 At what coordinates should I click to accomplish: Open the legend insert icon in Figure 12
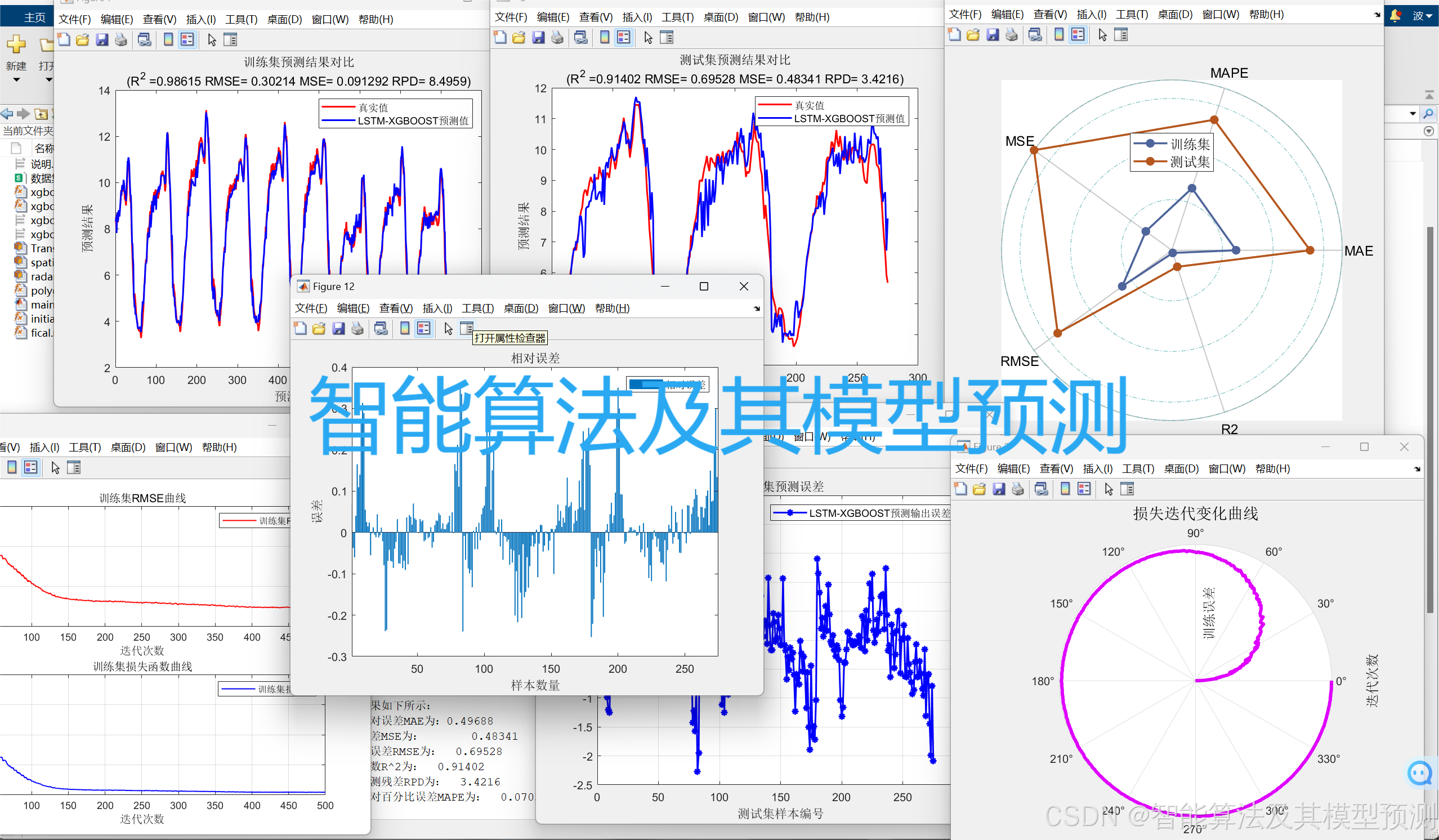tap(423, 328)
